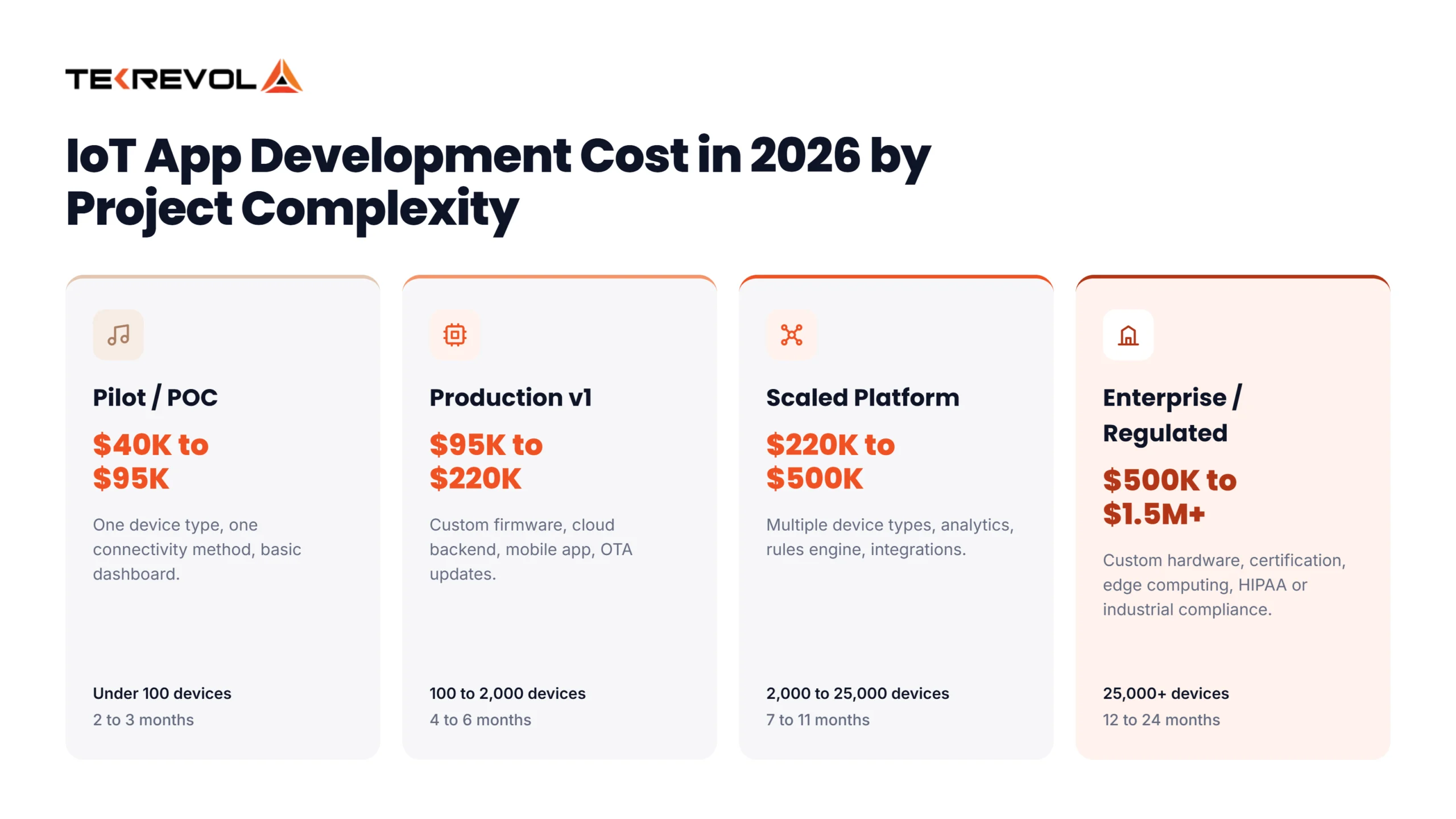Click '7 to 11 months' duration
This screenshot has width=1456, height=819.
pos(818,720)
